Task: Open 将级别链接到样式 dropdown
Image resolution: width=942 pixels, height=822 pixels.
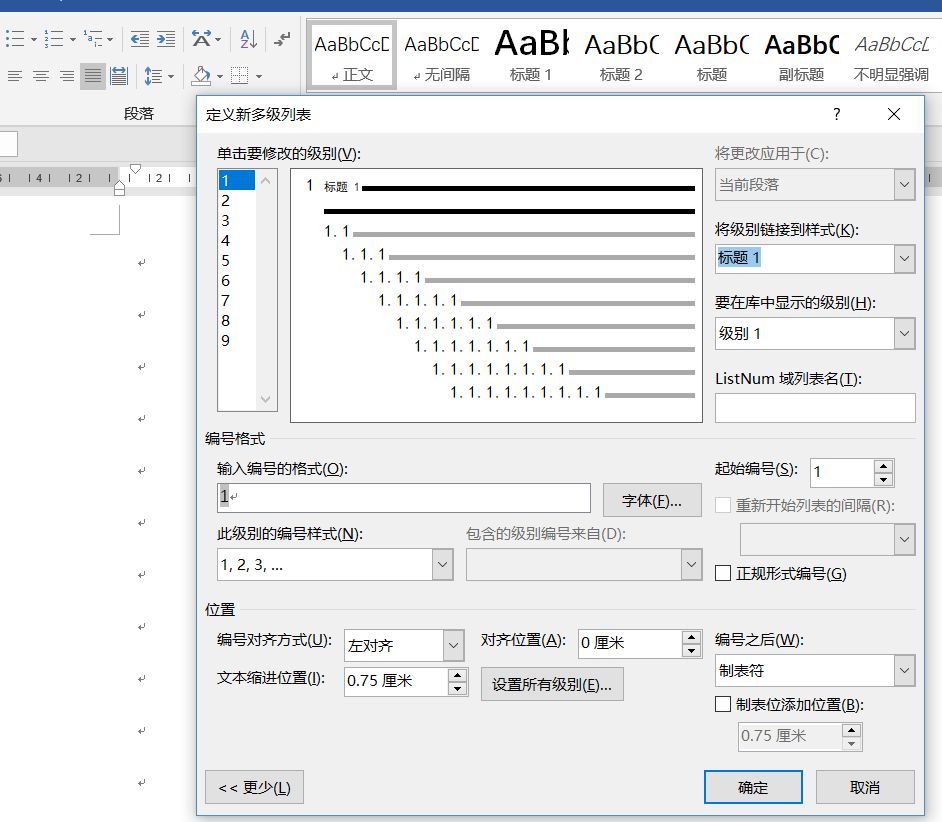Action: pos(904,259)
